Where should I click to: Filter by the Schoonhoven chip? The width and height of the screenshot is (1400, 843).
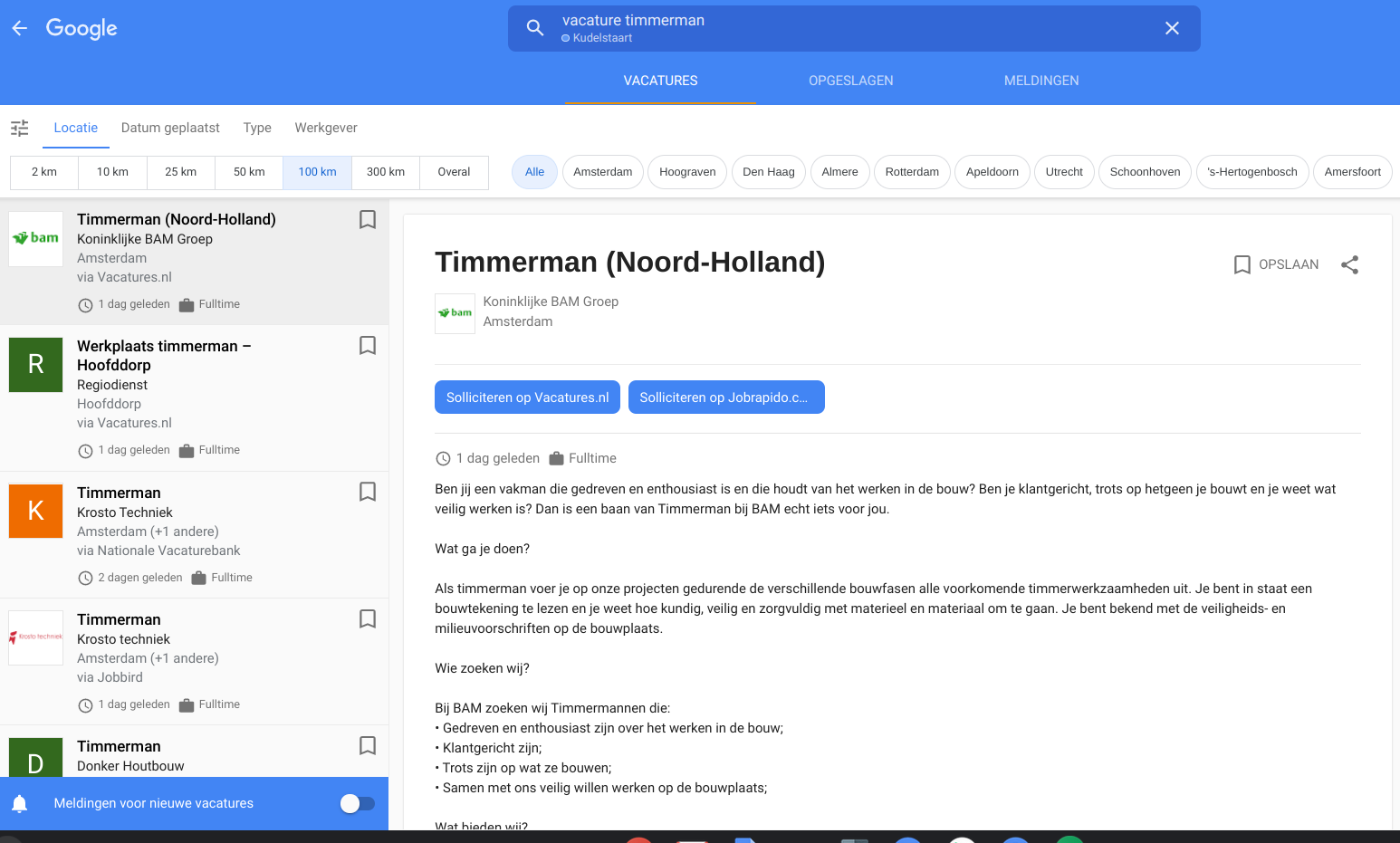pyautogui.click(x=1145, y=172)
